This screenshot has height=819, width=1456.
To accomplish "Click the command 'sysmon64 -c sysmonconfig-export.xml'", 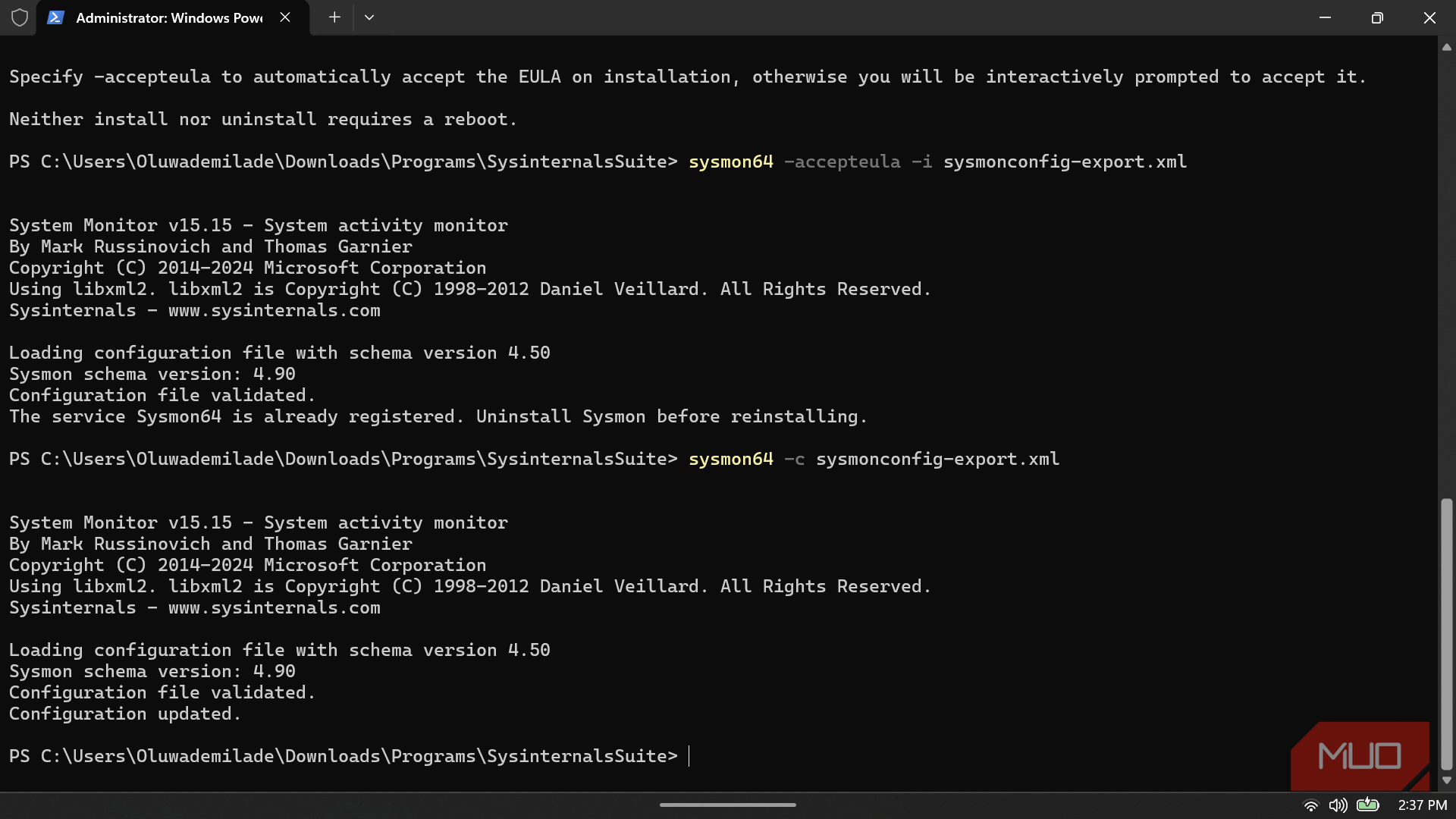I will point(874,460).
